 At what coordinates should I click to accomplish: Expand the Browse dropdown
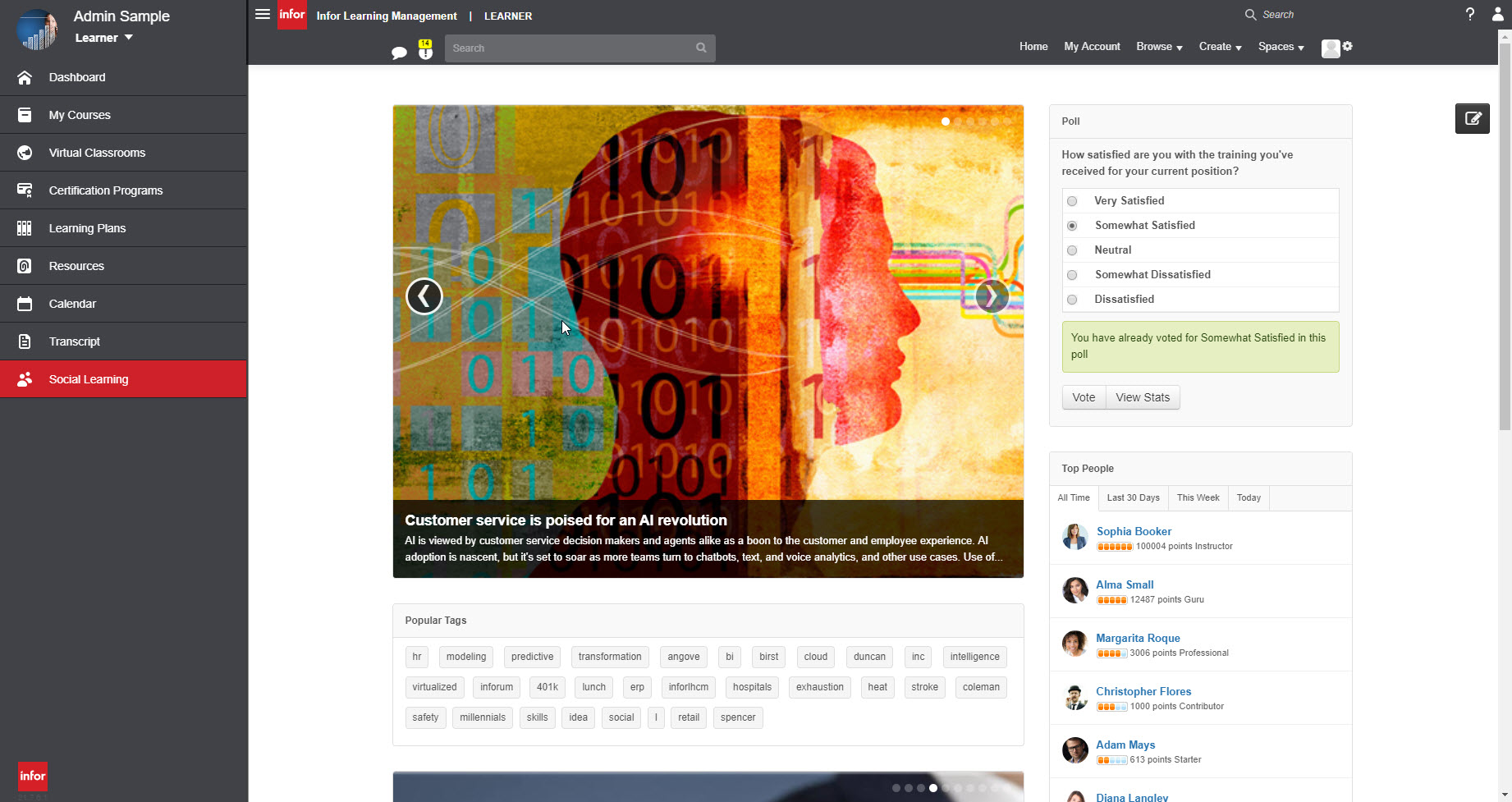(1157, 47)
